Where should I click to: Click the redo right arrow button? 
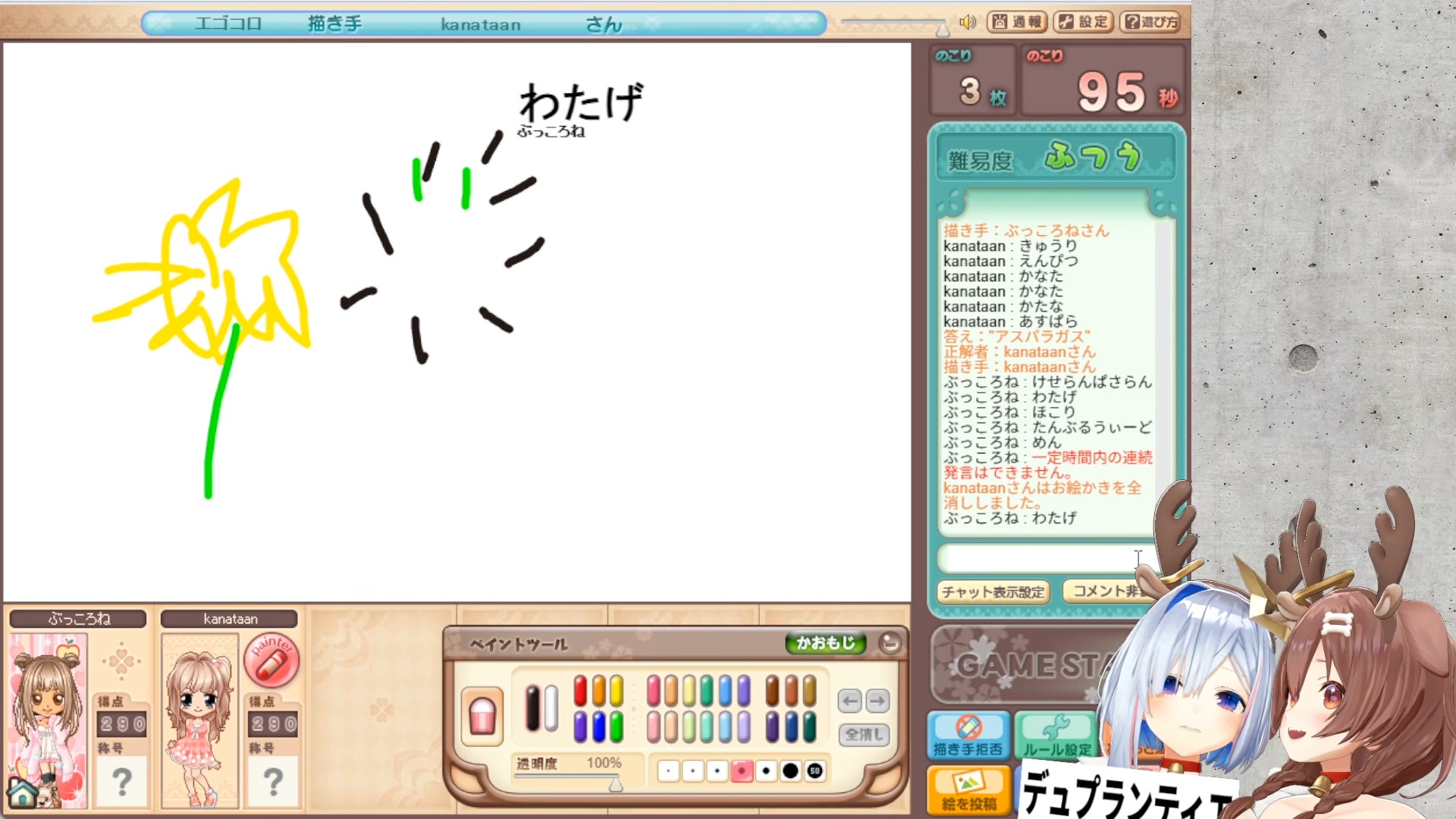tap(877, 701)
